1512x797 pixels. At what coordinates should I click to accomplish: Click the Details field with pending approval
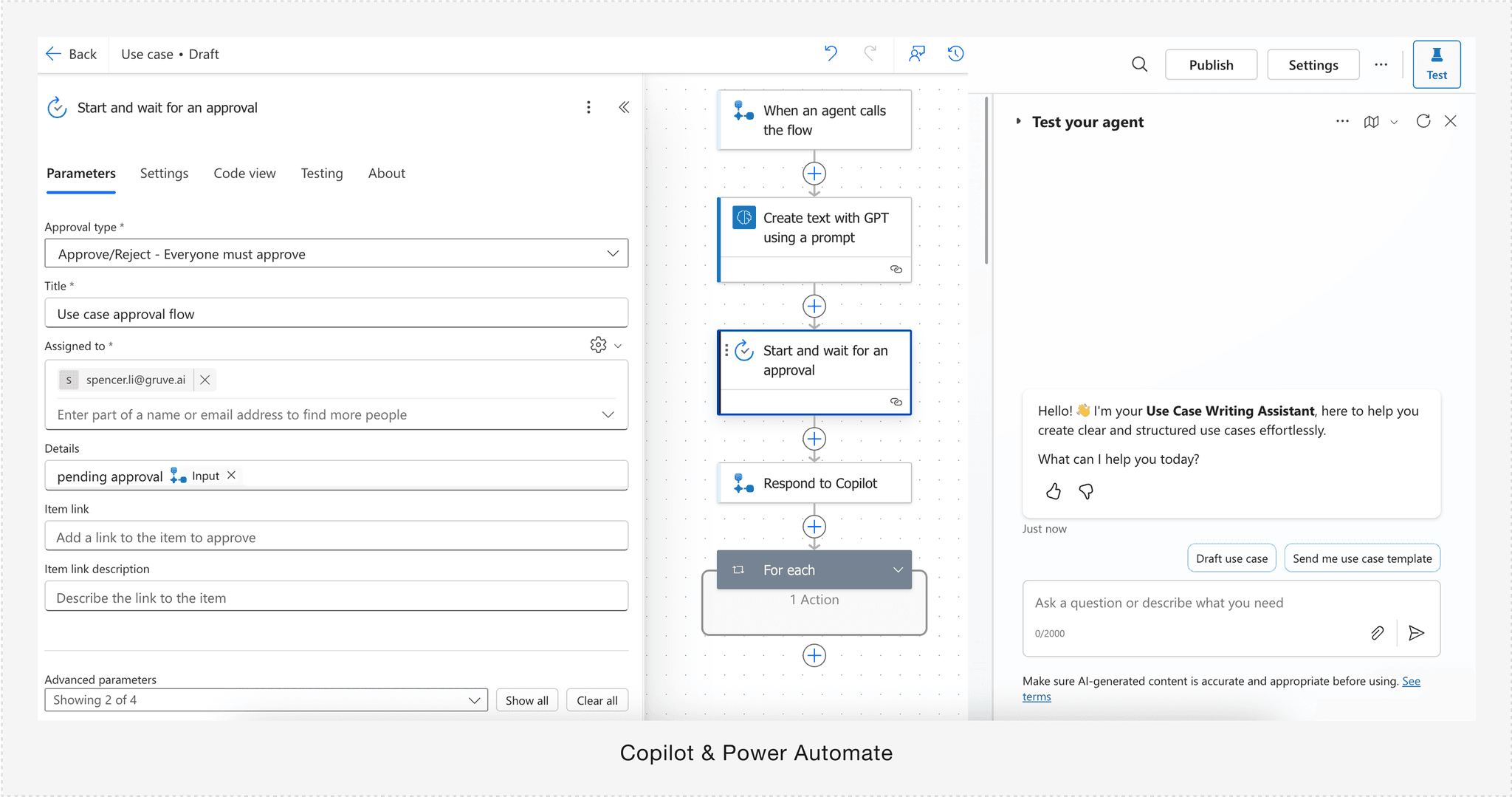[337, 476]
